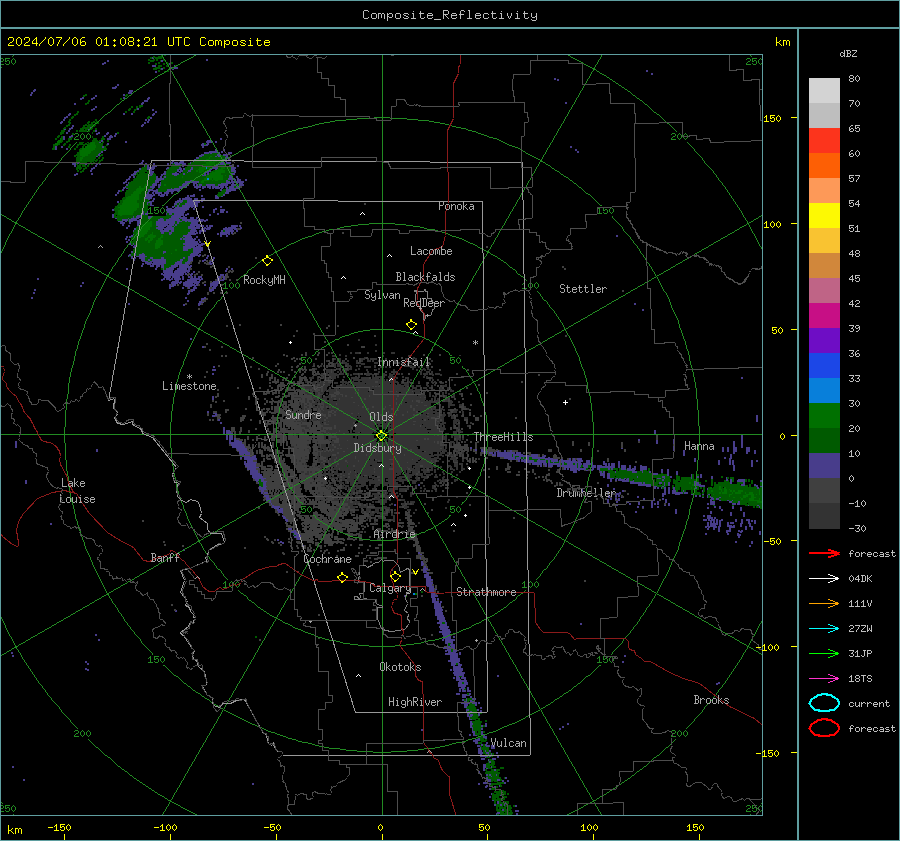The width and height of the screenshot is (900, 841).
Task: Click the Cochrane town label
Action: coord(327,559)
